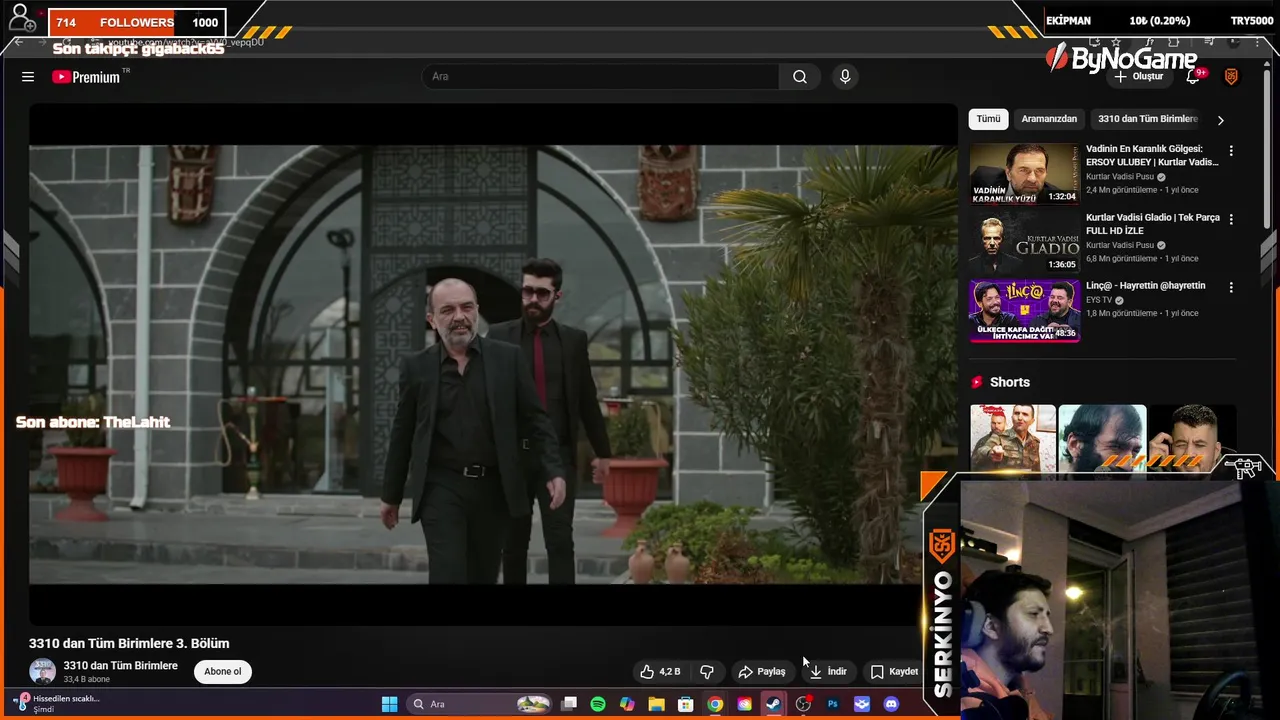1280x720 pixels.
Task: Select the Tümü filter chip
Action: (988, 119)
